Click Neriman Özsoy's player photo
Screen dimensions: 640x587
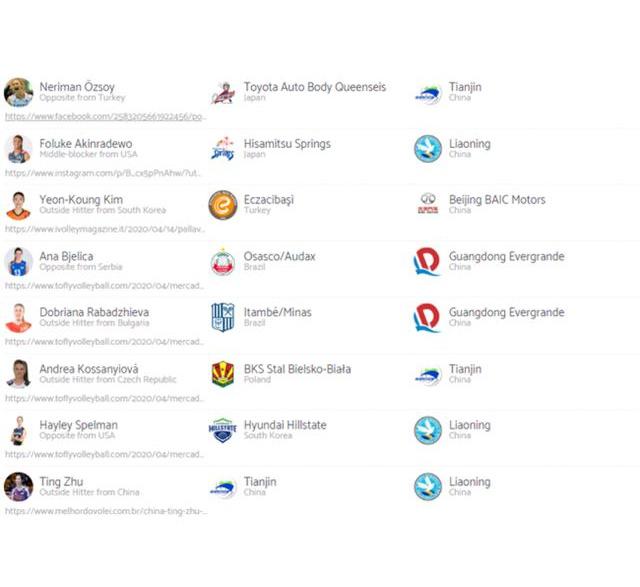[18, 93]
